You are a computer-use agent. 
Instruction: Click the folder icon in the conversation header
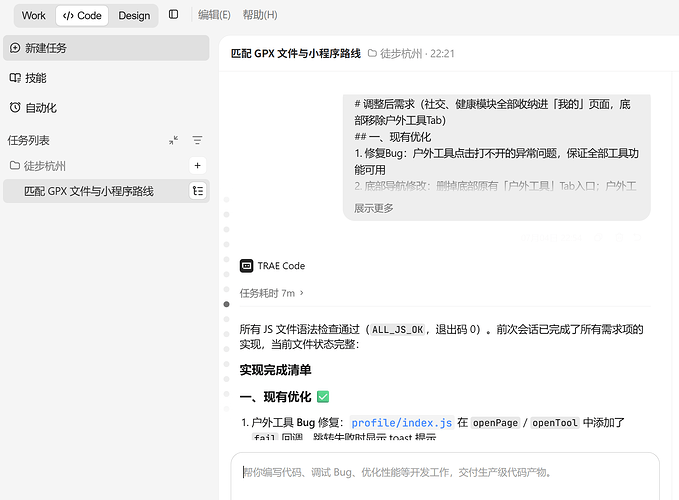372,53
